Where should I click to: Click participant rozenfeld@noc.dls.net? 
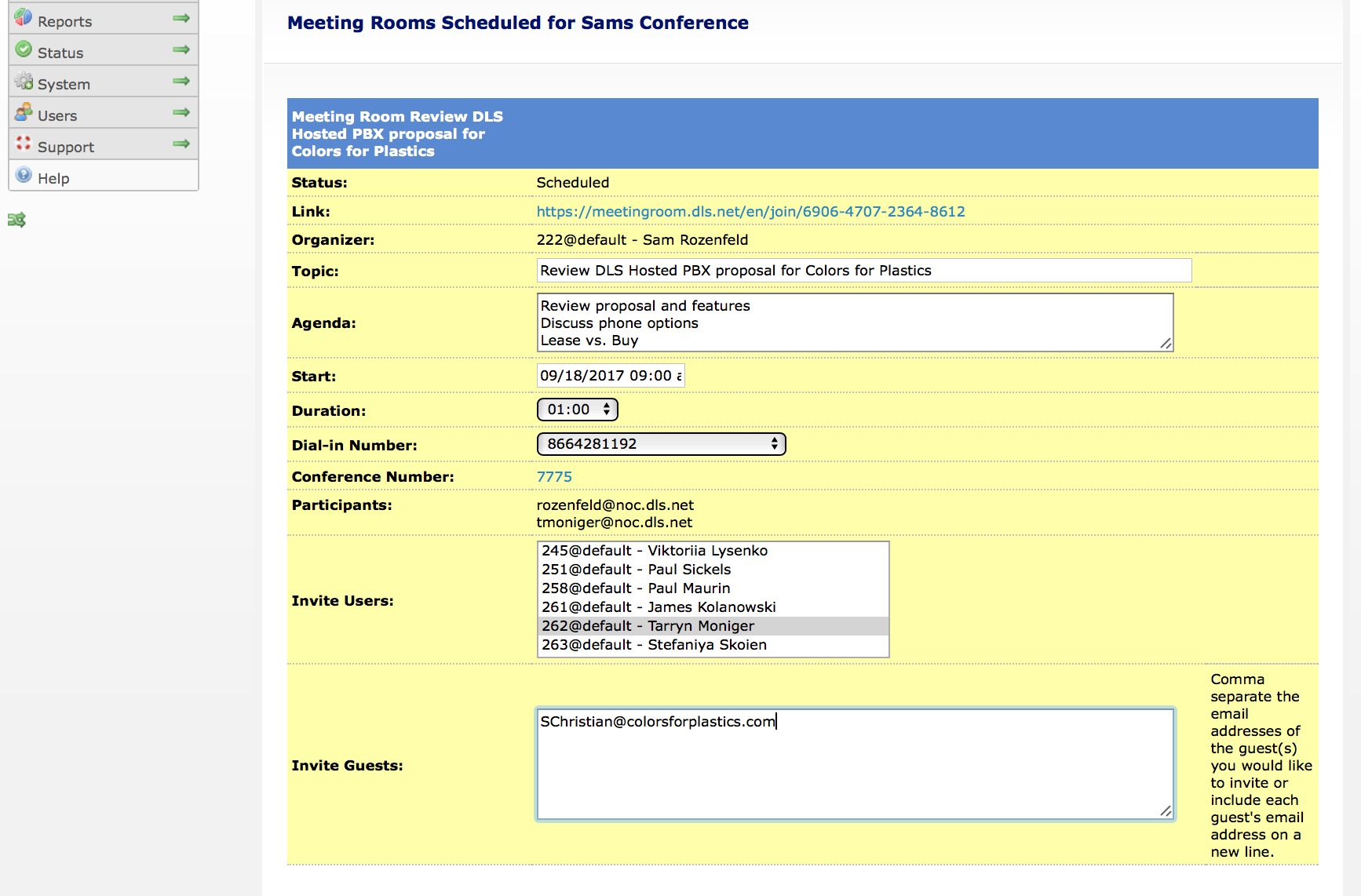(x=615, y=505)
